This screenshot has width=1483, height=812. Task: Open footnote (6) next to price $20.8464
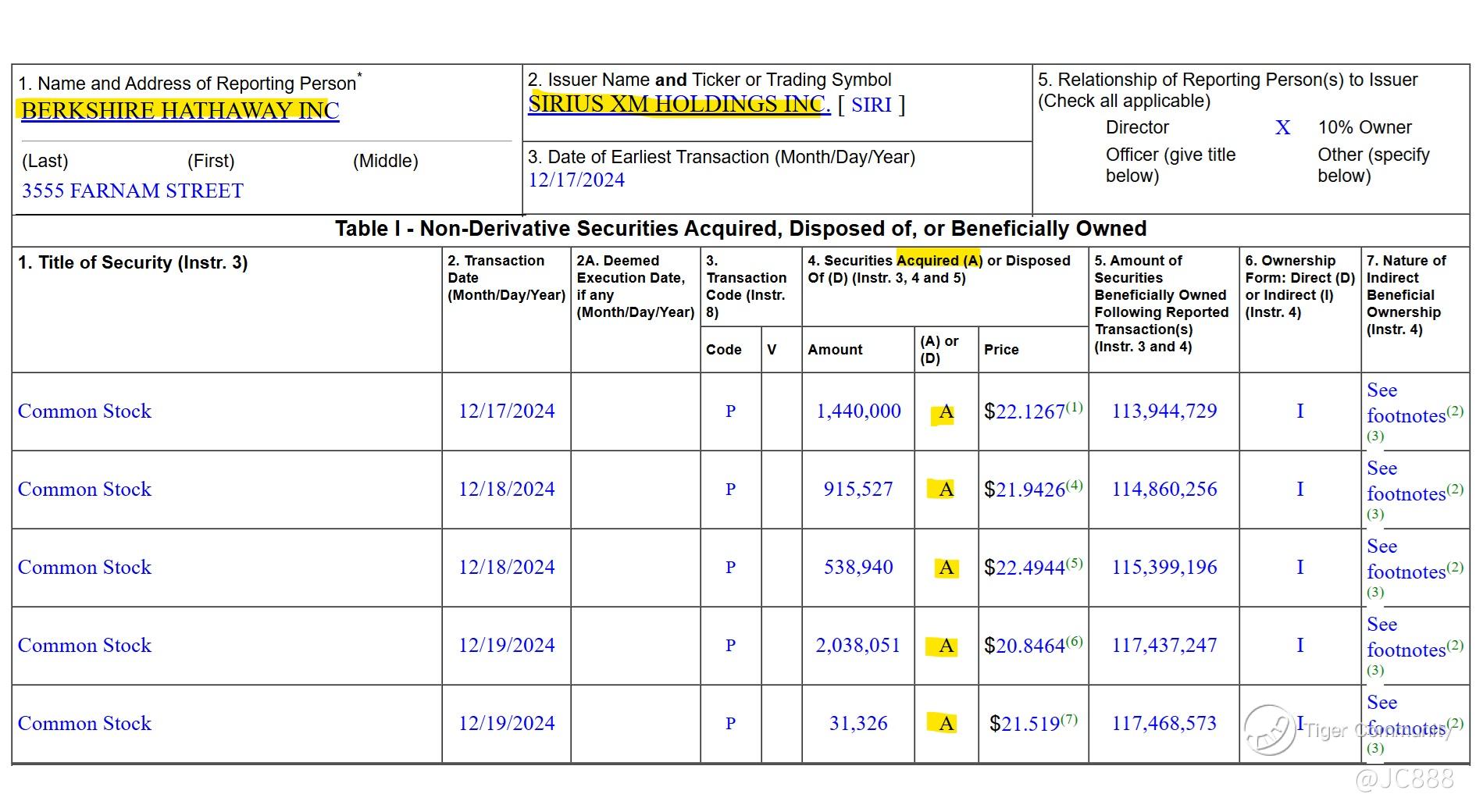click(1075, 641)
